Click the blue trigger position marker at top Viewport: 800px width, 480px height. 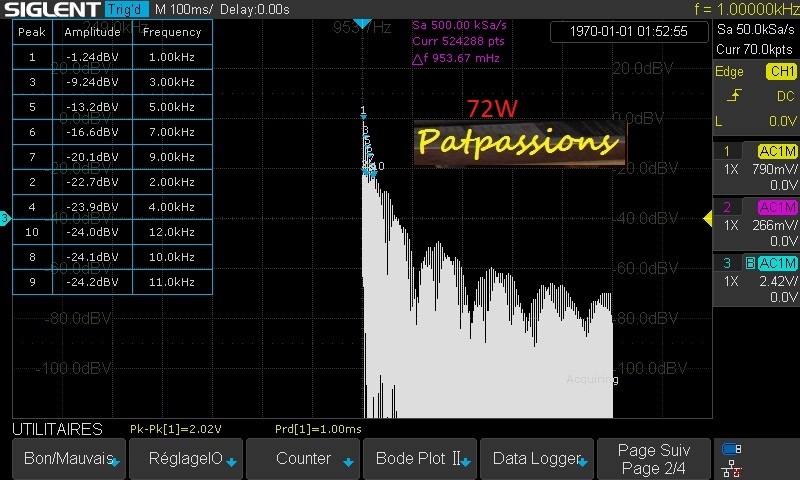pyautogui.click(x=363, y=22)
